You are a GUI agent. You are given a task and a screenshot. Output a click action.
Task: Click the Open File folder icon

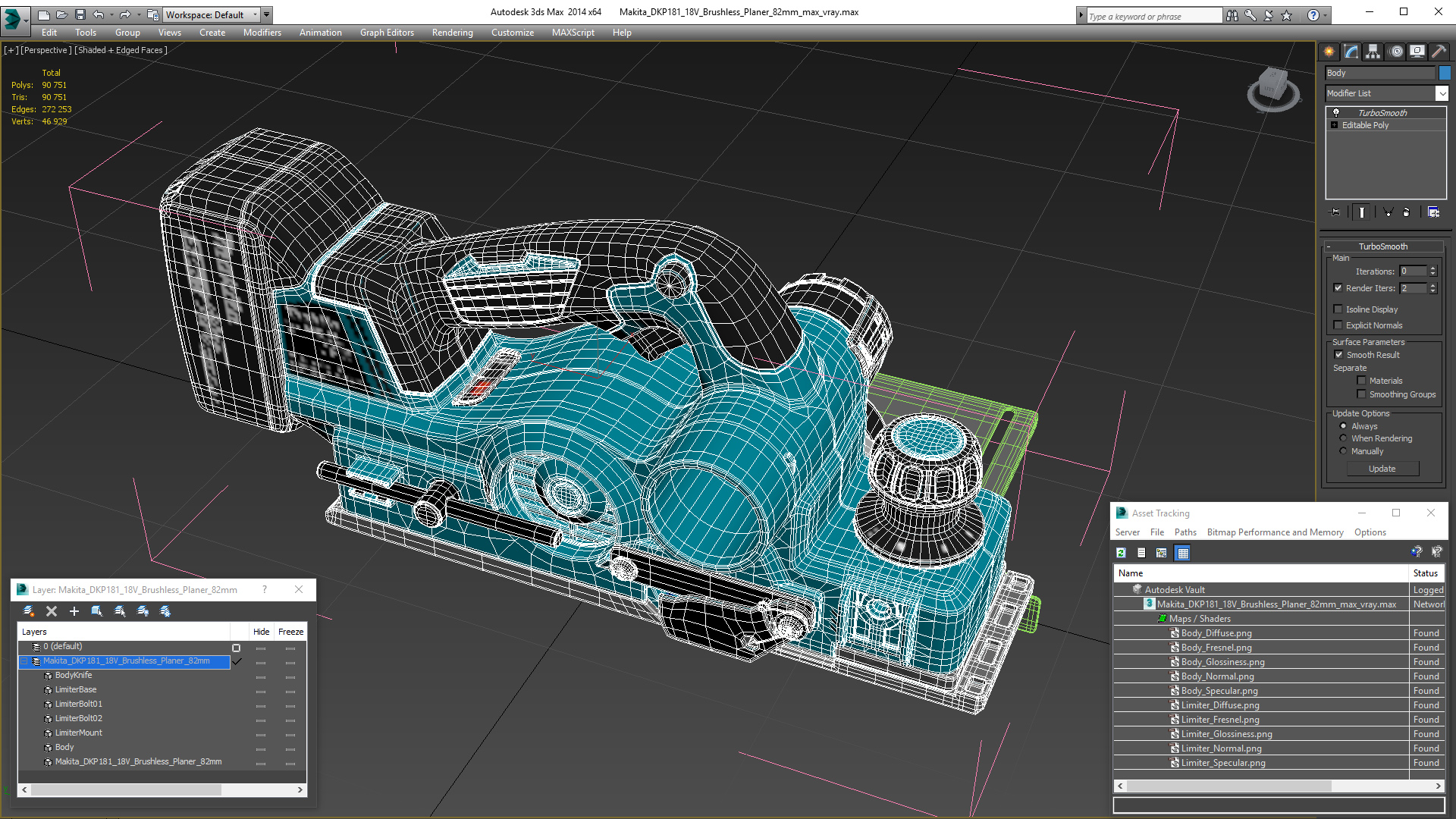coord(61,14)
